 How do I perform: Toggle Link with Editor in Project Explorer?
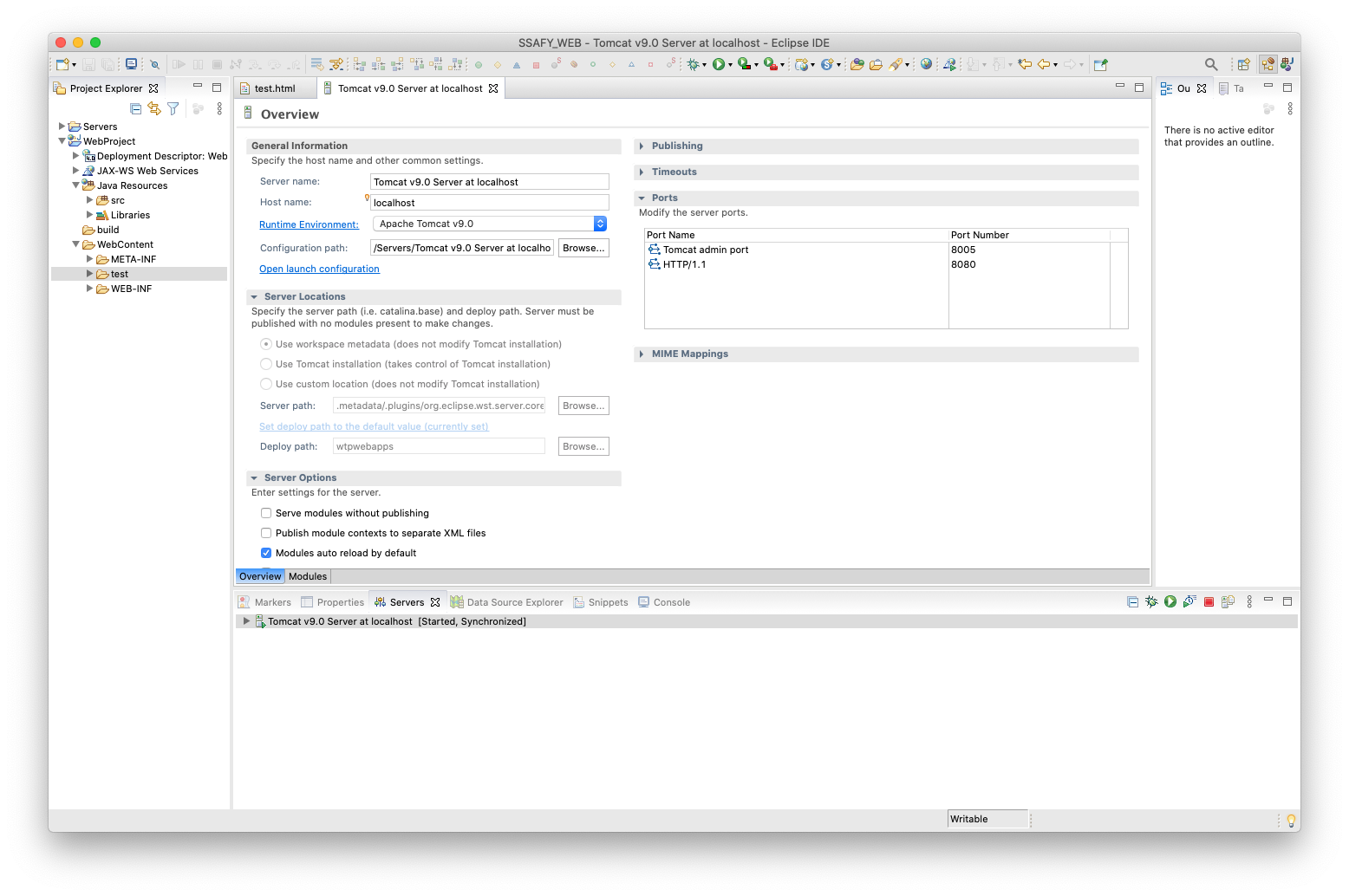click(x=154, y=108)
